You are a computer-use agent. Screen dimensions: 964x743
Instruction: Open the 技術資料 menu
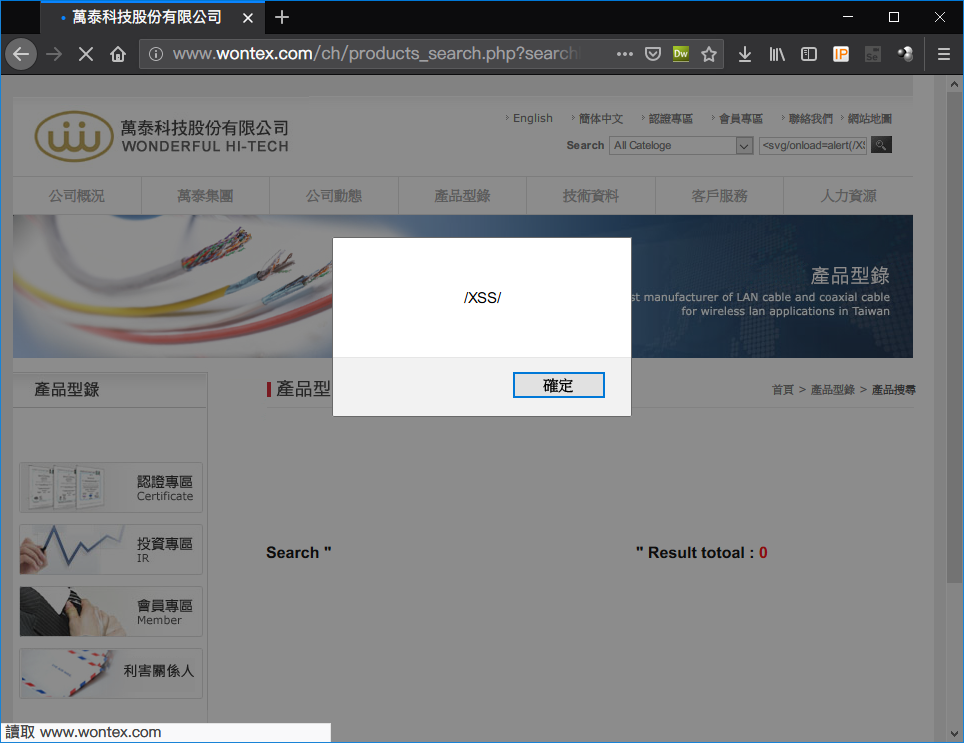click(591, 195)
